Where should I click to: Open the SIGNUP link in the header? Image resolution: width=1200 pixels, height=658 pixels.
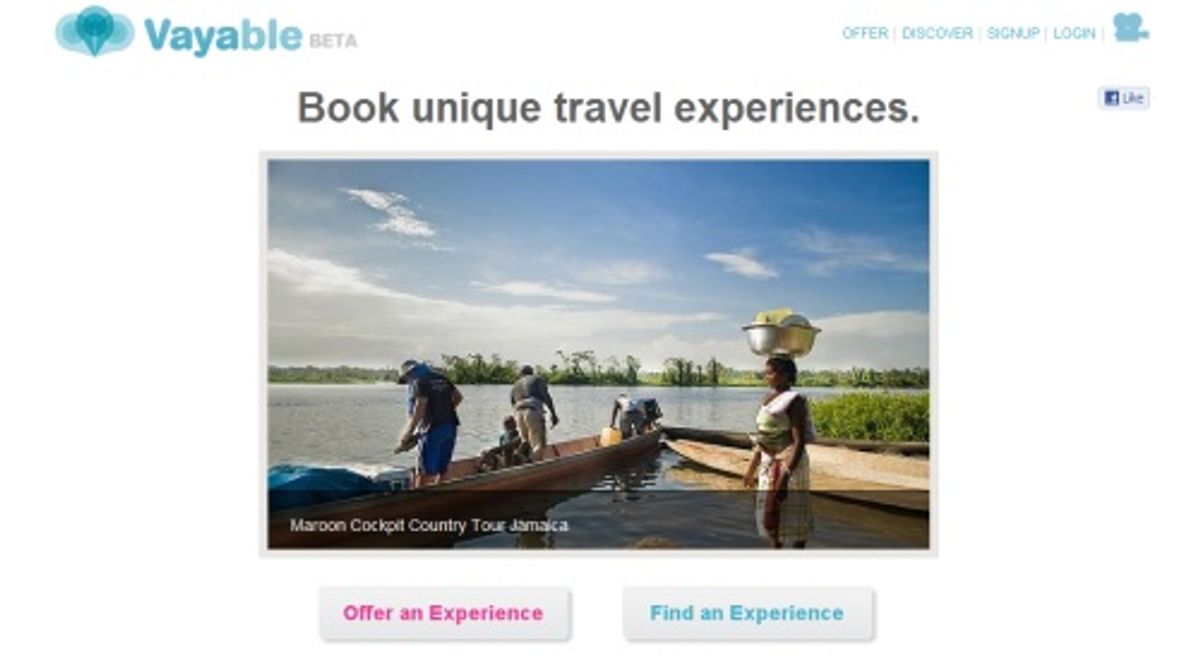[x=1013, y=33]
